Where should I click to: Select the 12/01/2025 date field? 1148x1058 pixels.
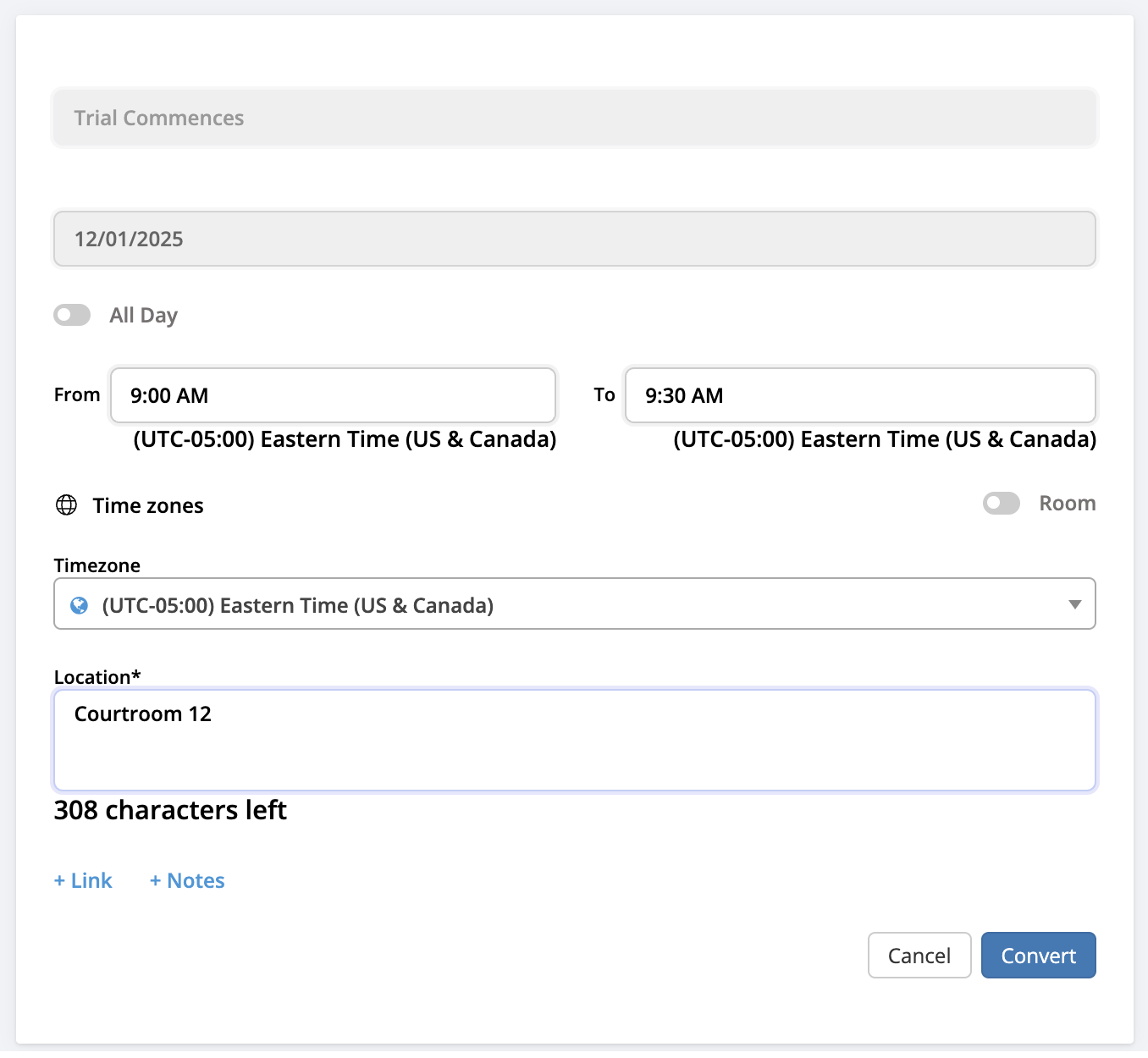[x=574, y=239]
